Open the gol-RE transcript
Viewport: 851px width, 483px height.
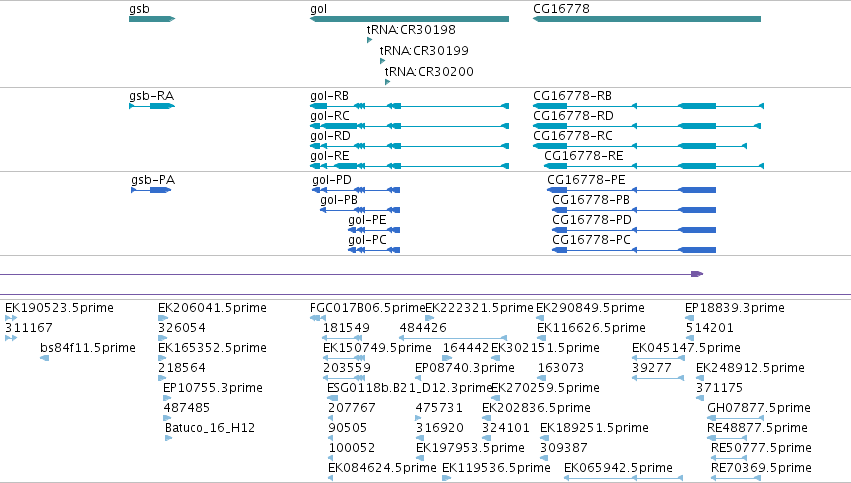coord(409,166)
